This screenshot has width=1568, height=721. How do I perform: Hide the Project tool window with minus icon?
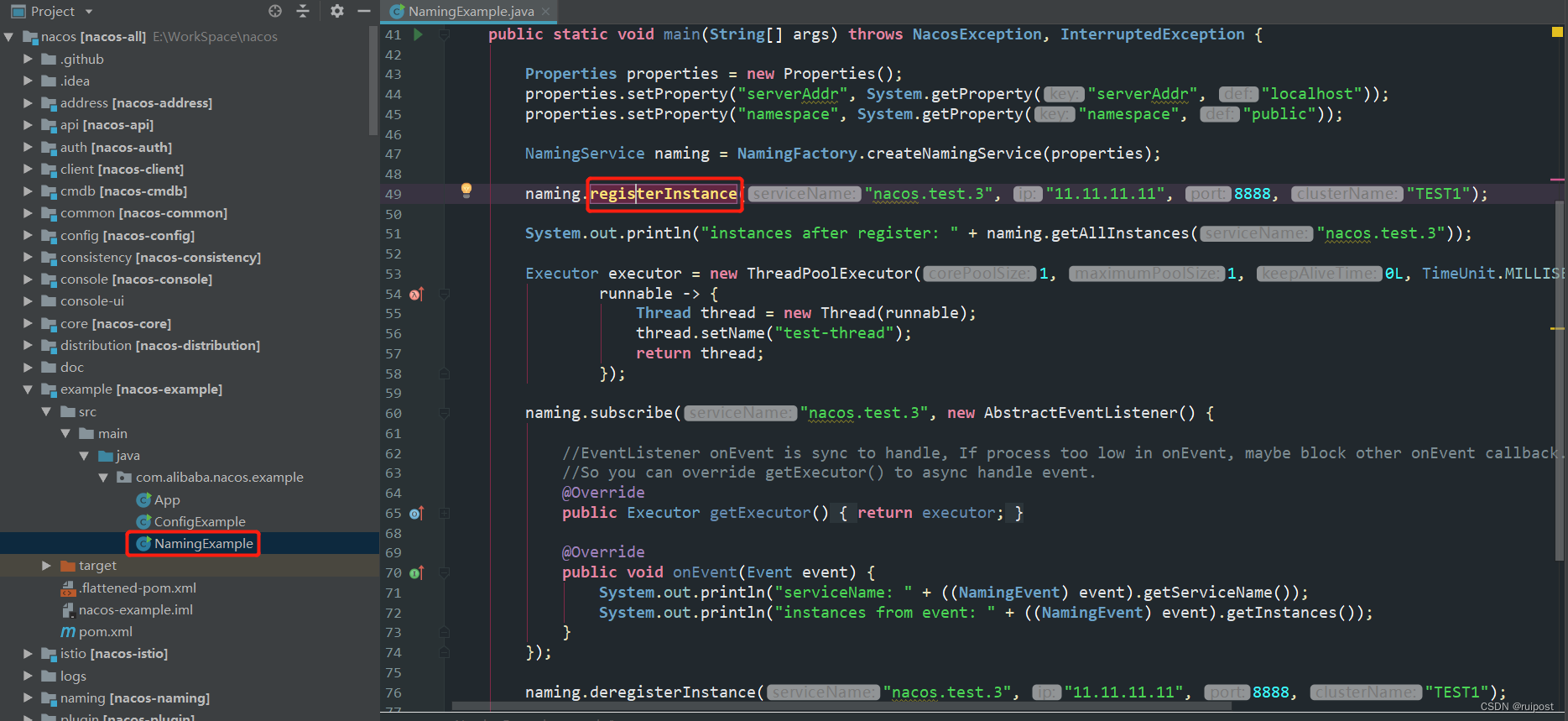[x=364, y=11]
